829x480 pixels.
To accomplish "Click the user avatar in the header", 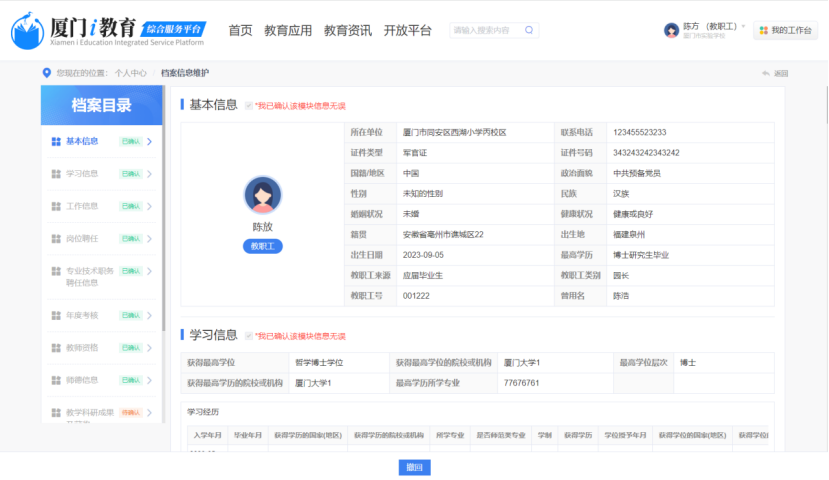I will tap(671, 30).
